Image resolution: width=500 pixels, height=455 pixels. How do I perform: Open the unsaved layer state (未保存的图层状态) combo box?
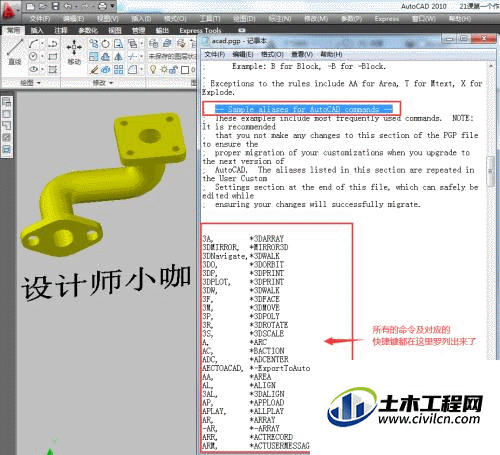[x=172, y=57]
